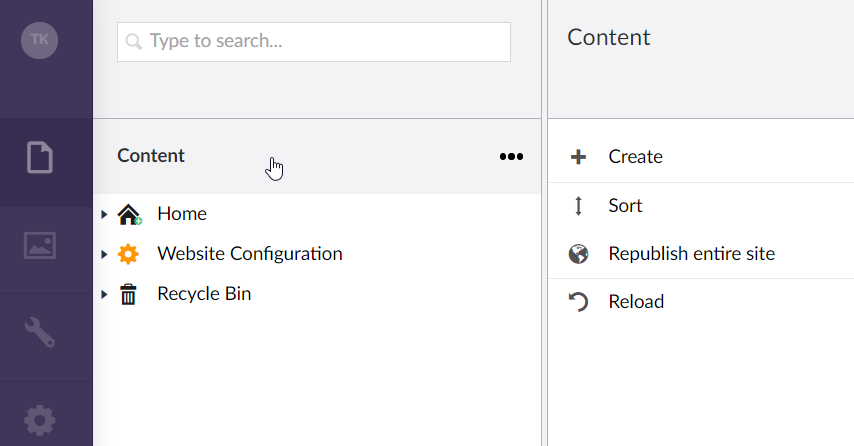Viewport: 854px width, 446px height.
Task: Click the globe icon for Republish
Action: click(x=578, y=254)
